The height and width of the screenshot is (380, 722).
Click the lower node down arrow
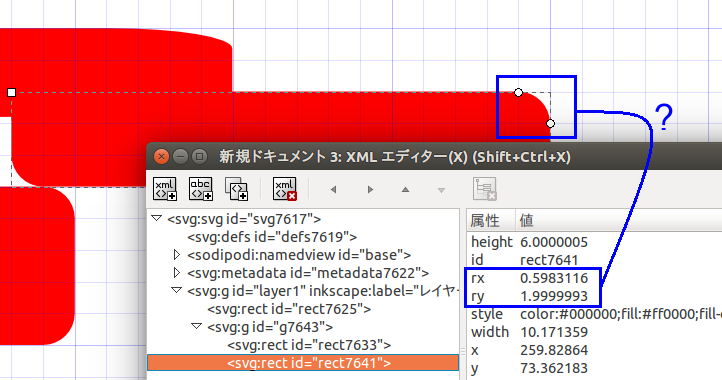click(x=441, y=190)
